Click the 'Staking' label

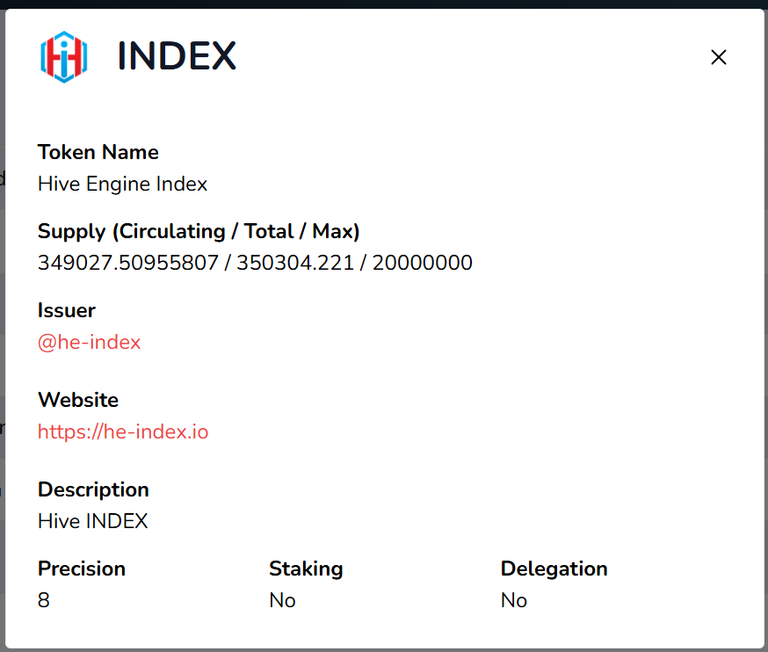[306, 569]
